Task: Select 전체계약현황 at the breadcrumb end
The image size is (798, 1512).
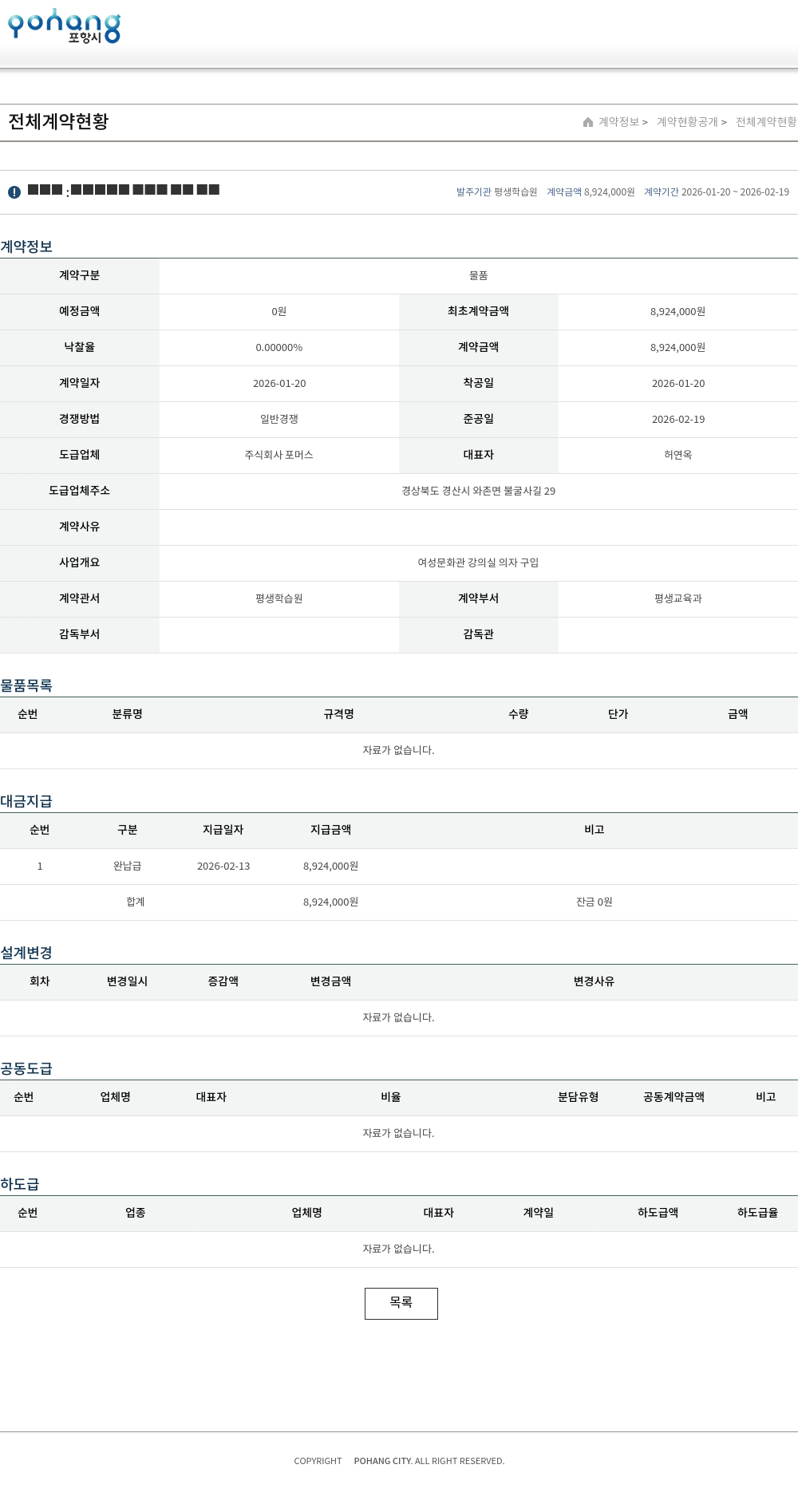Action: (765, 122)
